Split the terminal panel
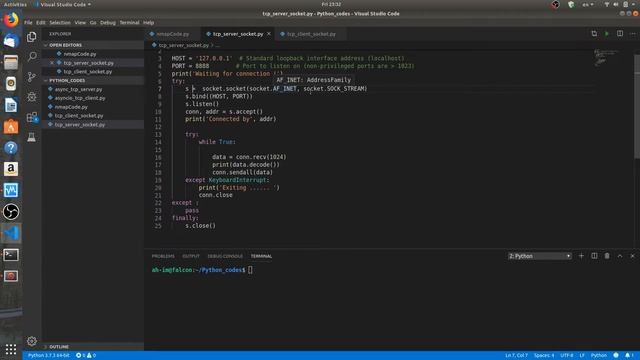Viewport: 640px width, 360px height. (x=594, y=256)
